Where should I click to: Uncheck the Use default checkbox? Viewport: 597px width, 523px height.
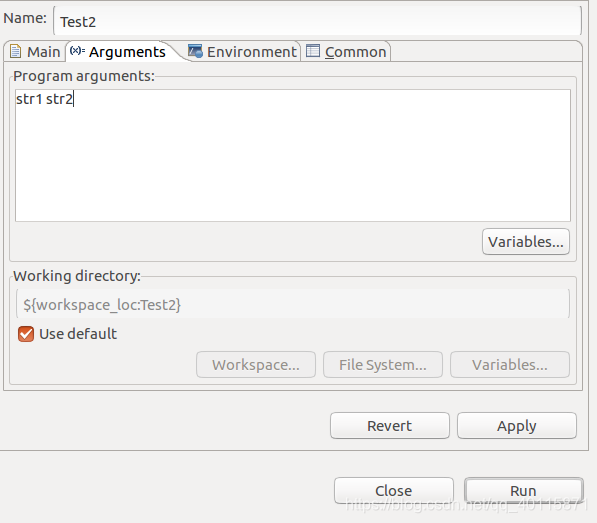[26, 334]
